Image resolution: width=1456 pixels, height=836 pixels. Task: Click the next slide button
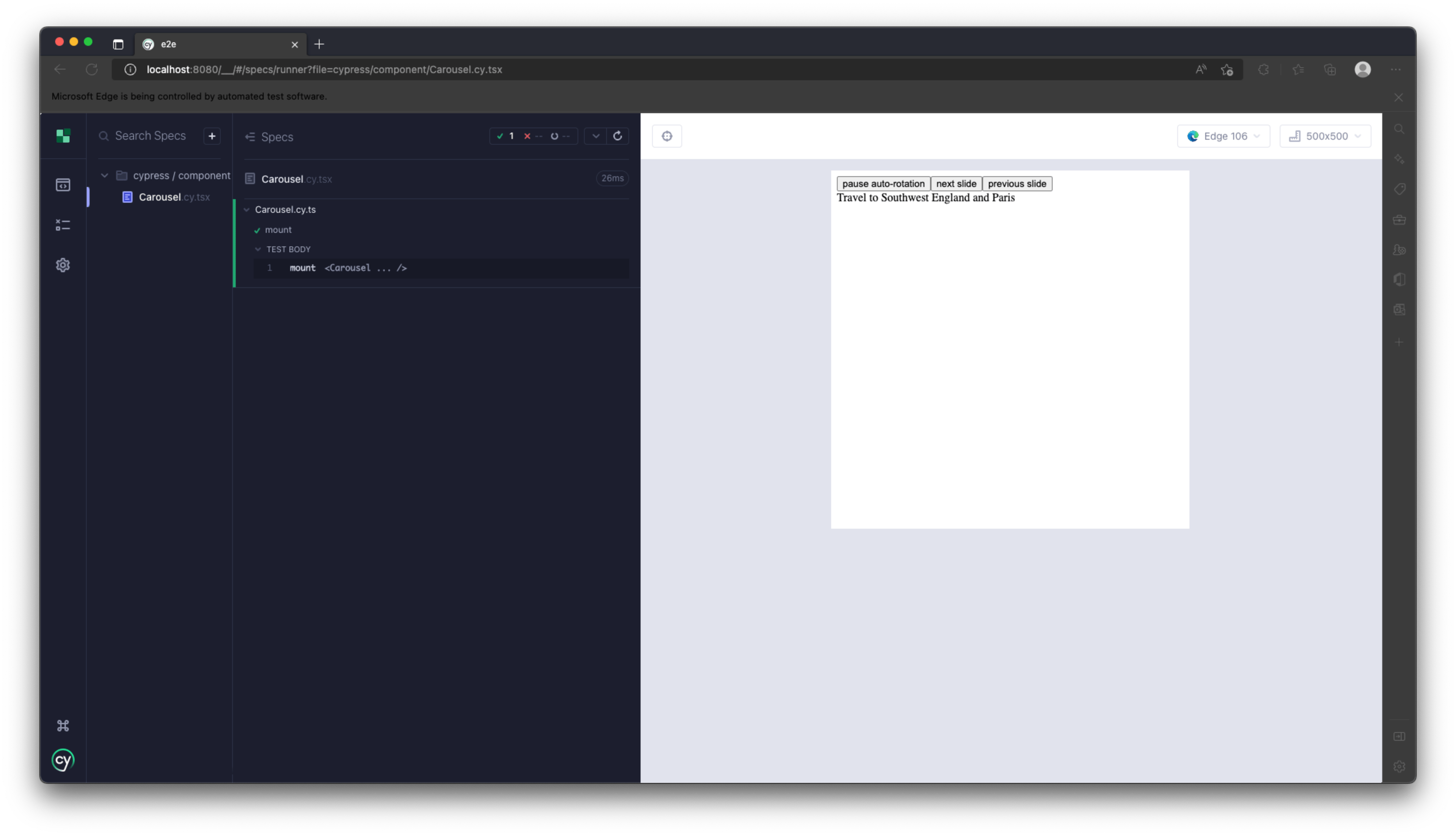pos(956,183)
